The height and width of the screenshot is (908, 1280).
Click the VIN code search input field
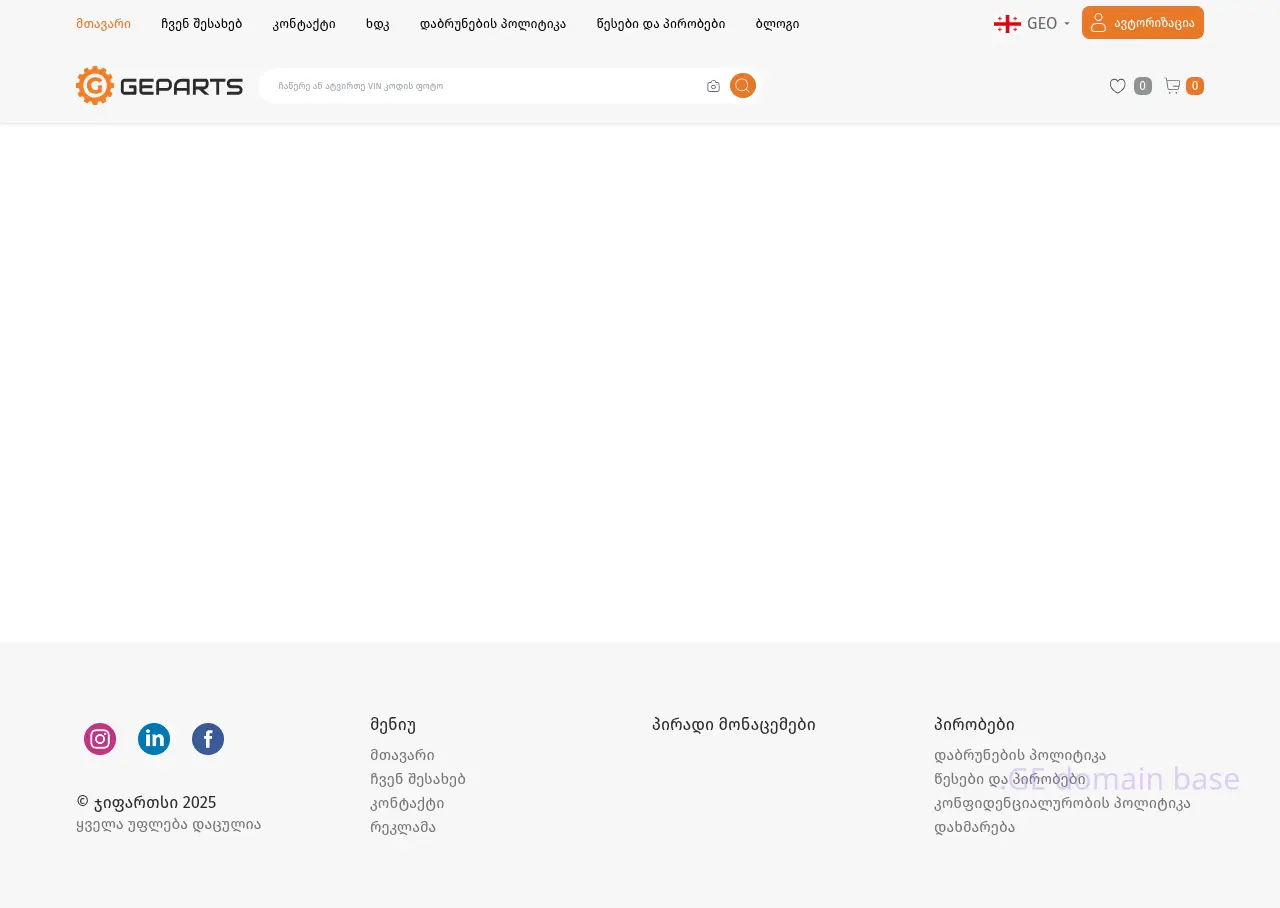coord(480,86)
